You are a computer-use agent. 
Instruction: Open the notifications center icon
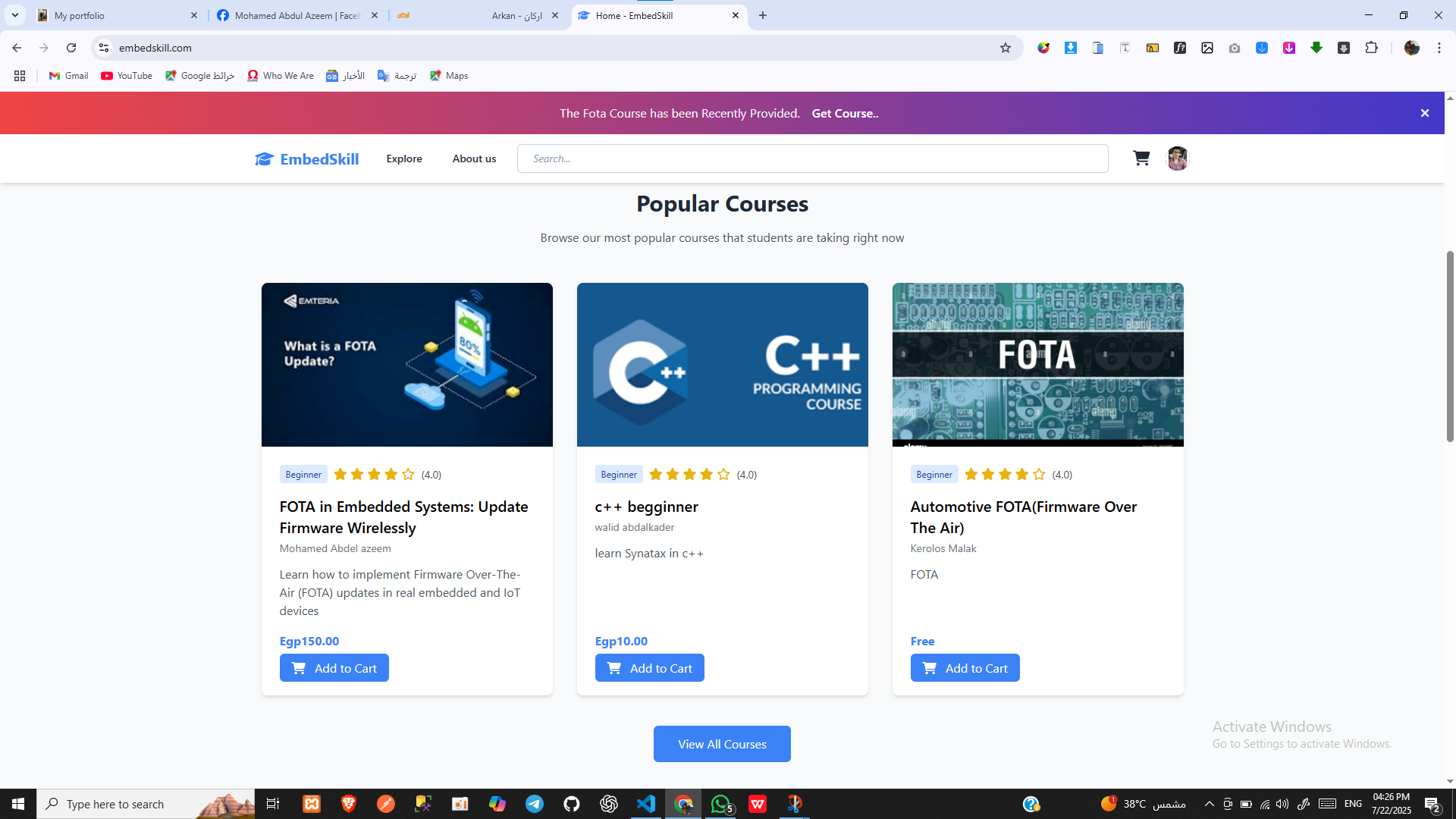click(x=1432, y=804)
